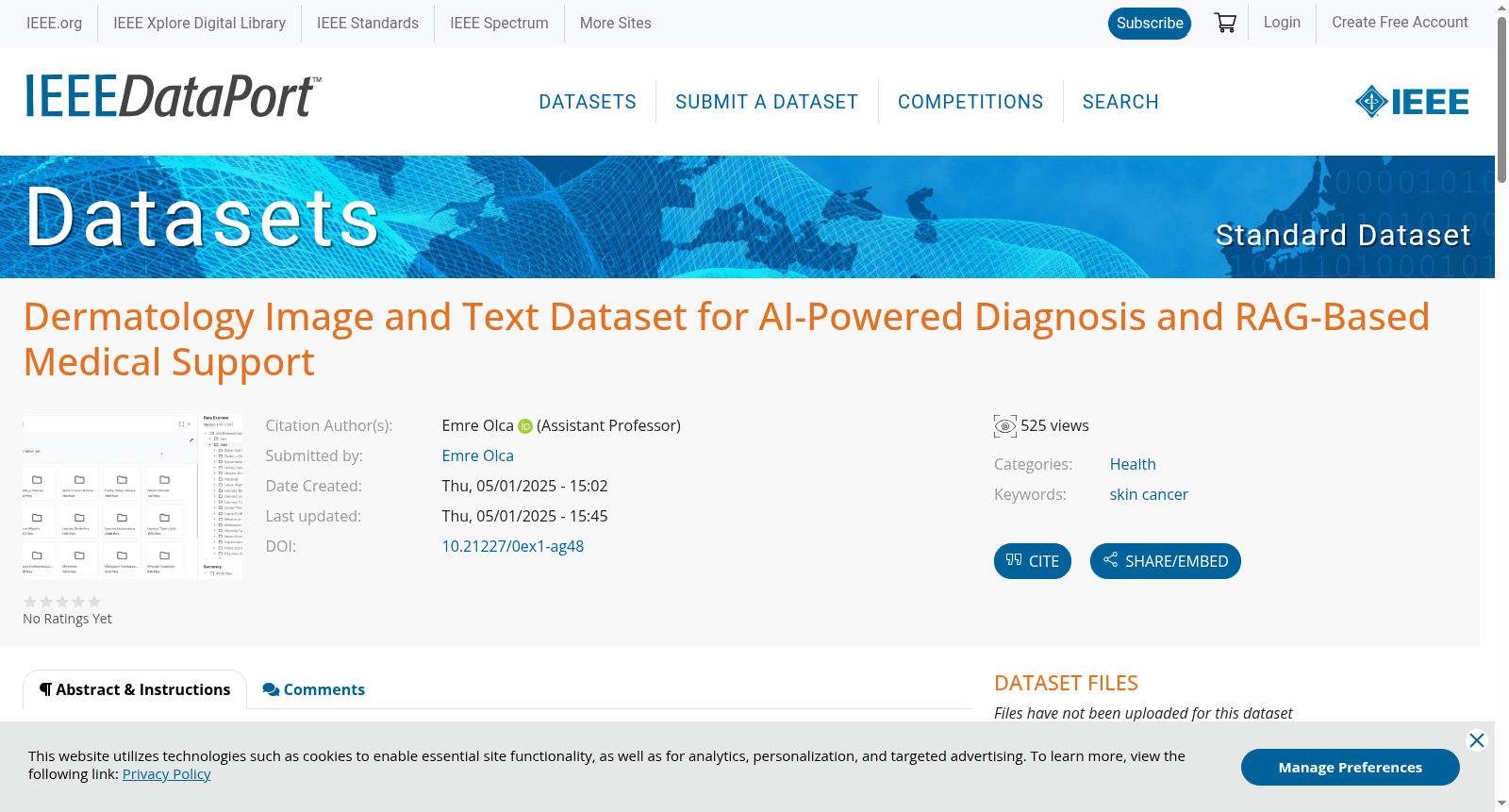Image resolution: width=1509 pixels, height=812 pixels.
Task: Open IEEE Spectrum link
Action: pos(499,23)
